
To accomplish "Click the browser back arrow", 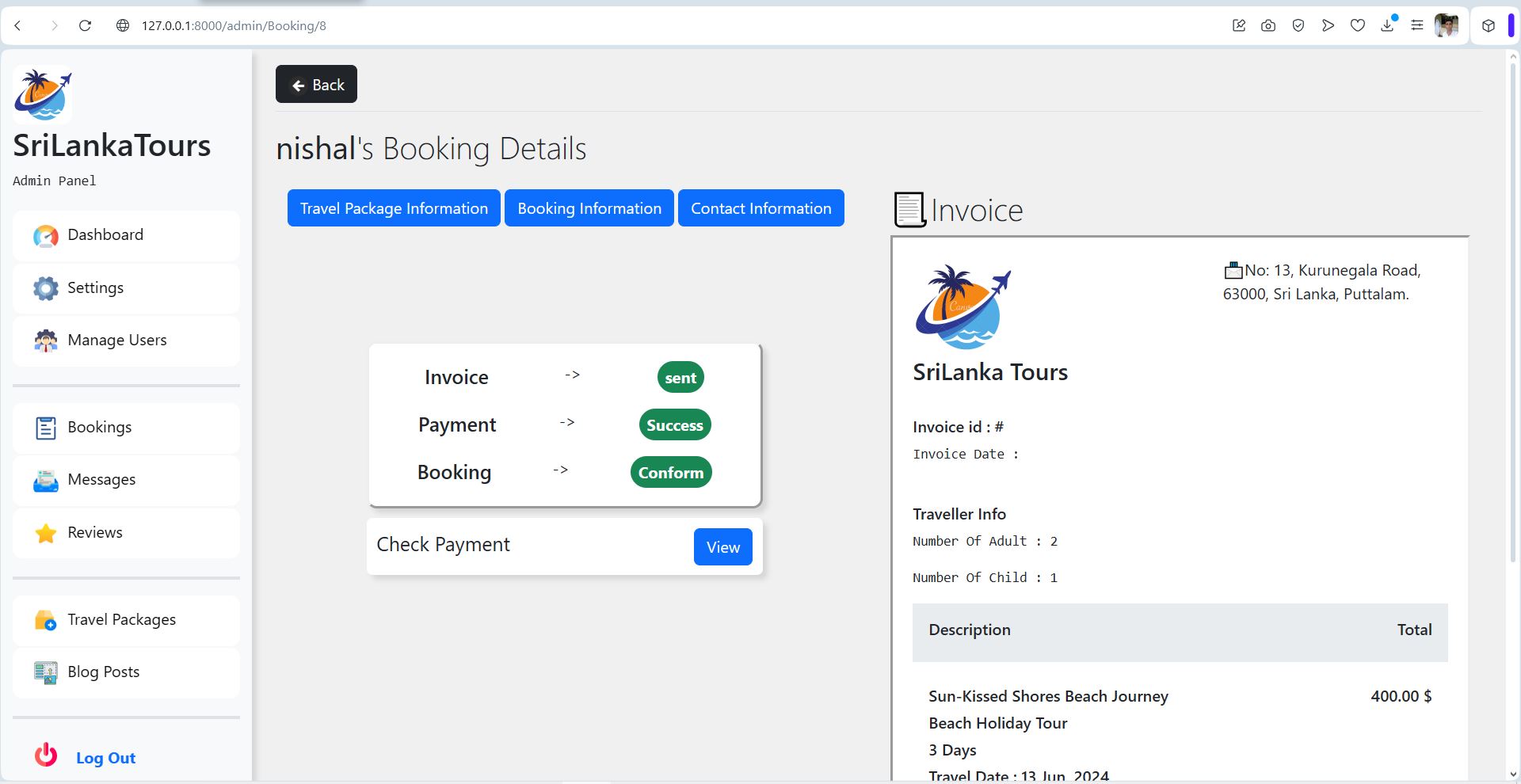I will [x=17, y=25].
